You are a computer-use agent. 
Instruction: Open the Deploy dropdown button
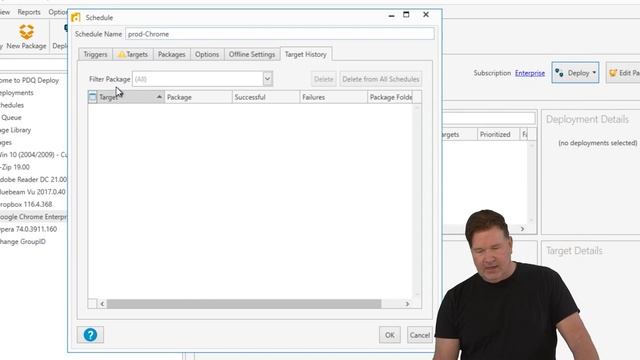click(x=575, y=73)
